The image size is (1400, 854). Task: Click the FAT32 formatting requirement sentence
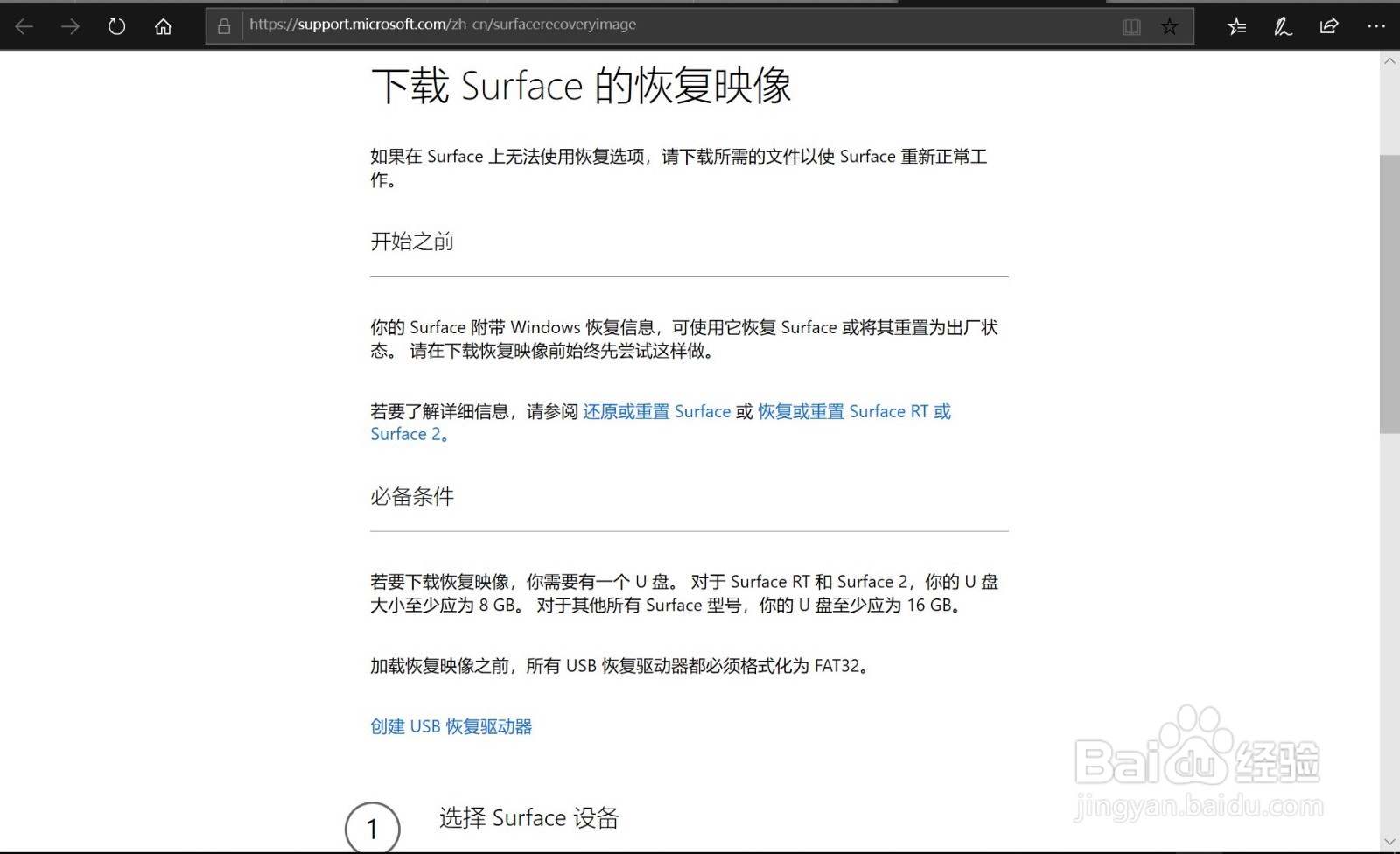621,666
